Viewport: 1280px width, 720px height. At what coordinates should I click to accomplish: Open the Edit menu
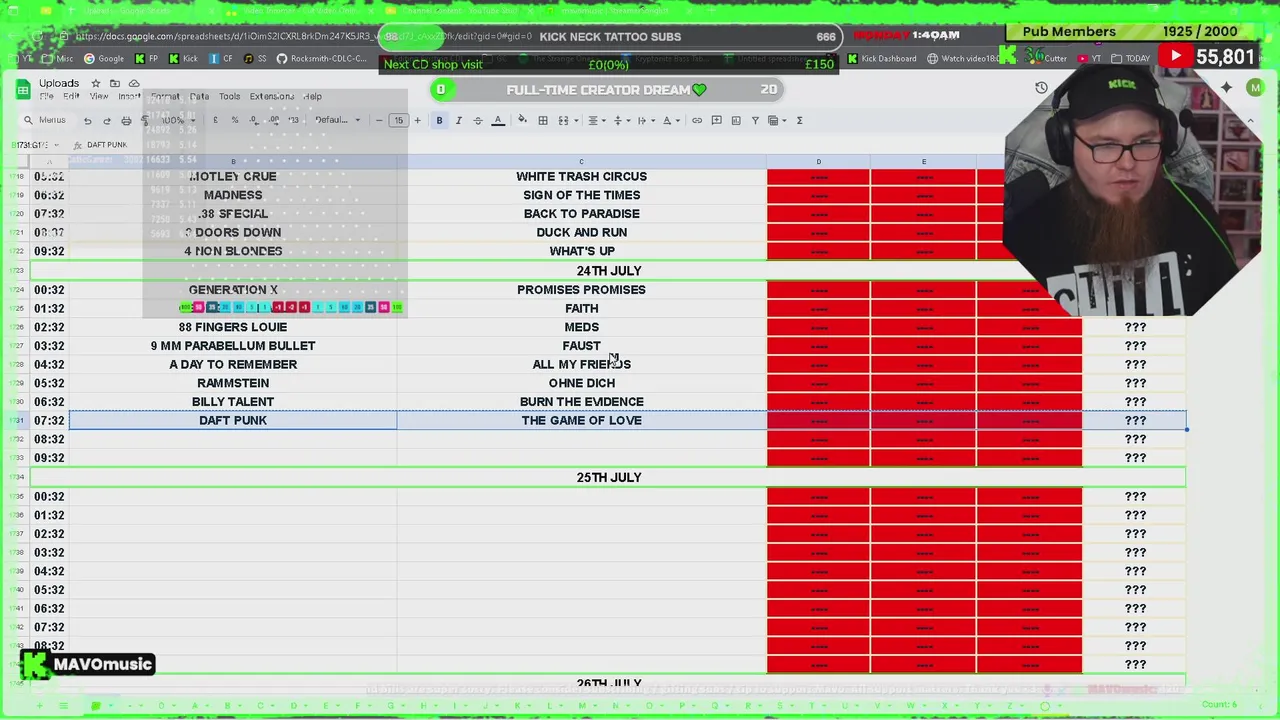71,97
